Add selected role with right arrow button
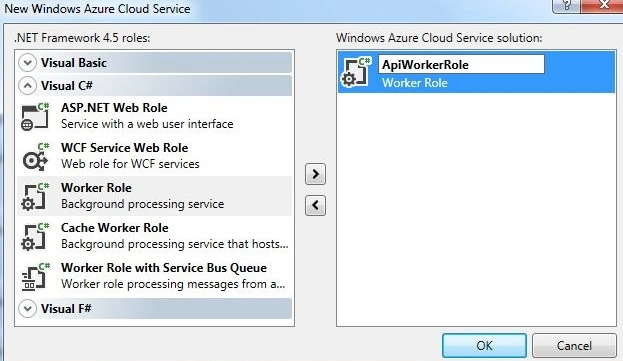 [x=315, y=174]
